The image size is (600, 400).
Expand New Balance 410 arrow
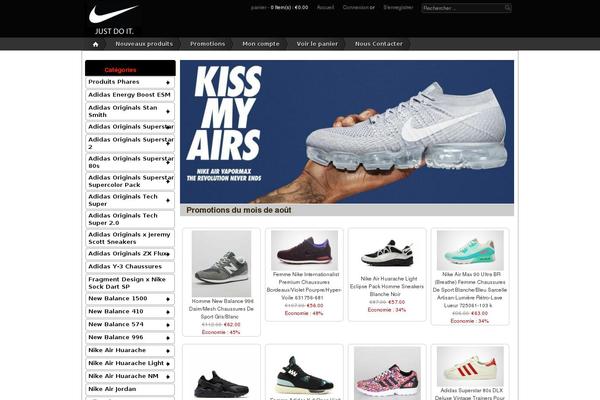168,312
